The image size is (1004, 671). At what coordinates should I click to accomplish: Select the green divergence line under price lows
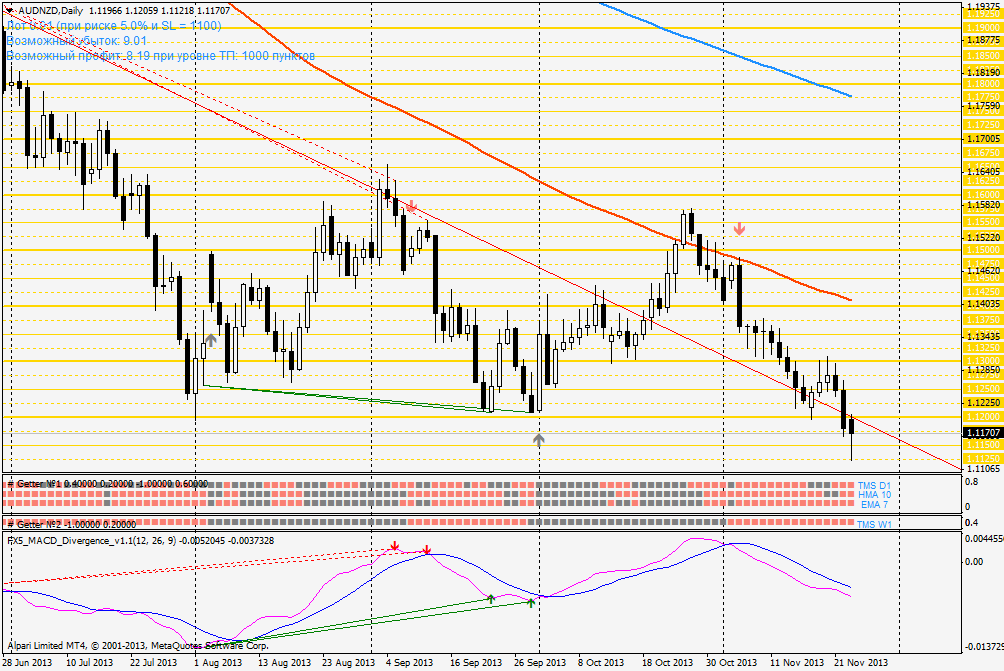point(368,399)
